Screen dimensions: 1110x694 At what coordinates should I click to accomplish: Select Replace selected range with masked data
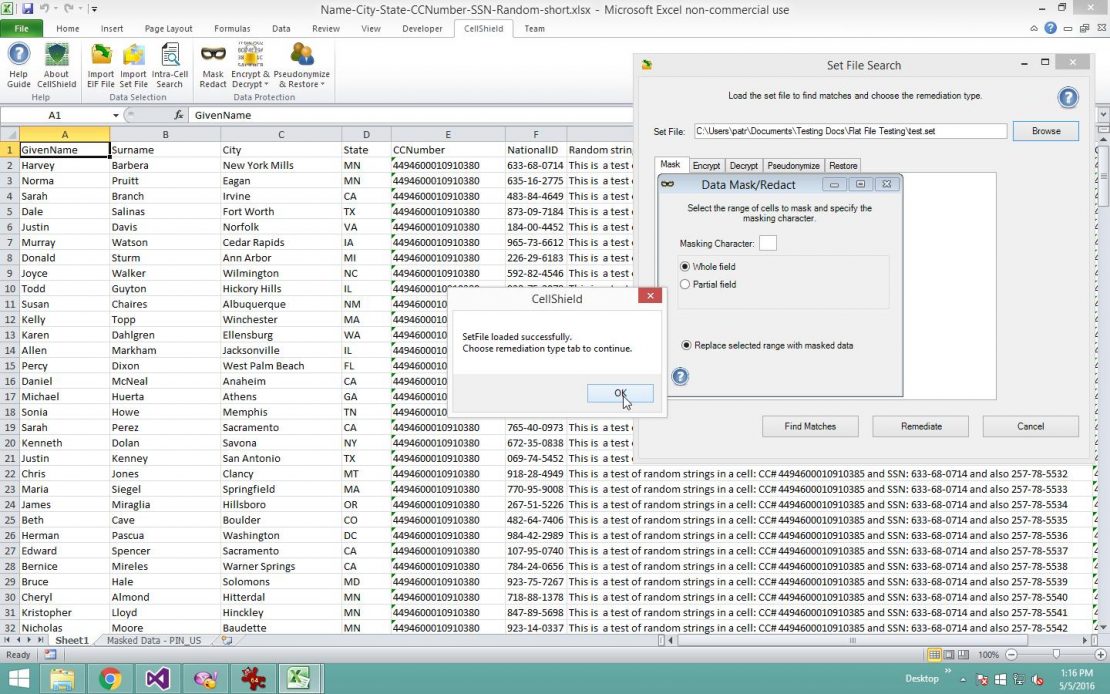(686, 345)
